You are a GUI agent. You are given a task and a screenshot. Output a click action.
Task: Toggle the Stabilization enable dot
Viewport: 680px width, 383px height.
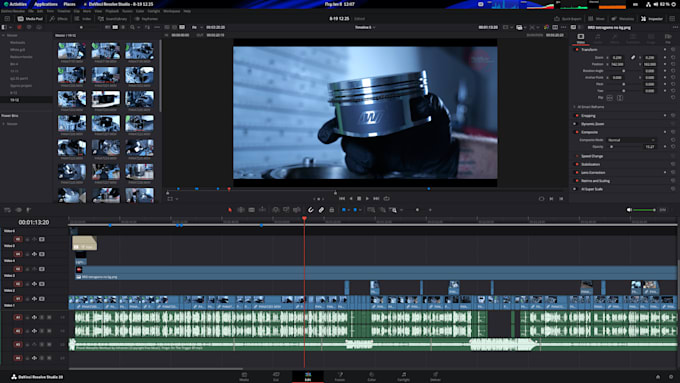pyautogui.click(x=577, y=164)
